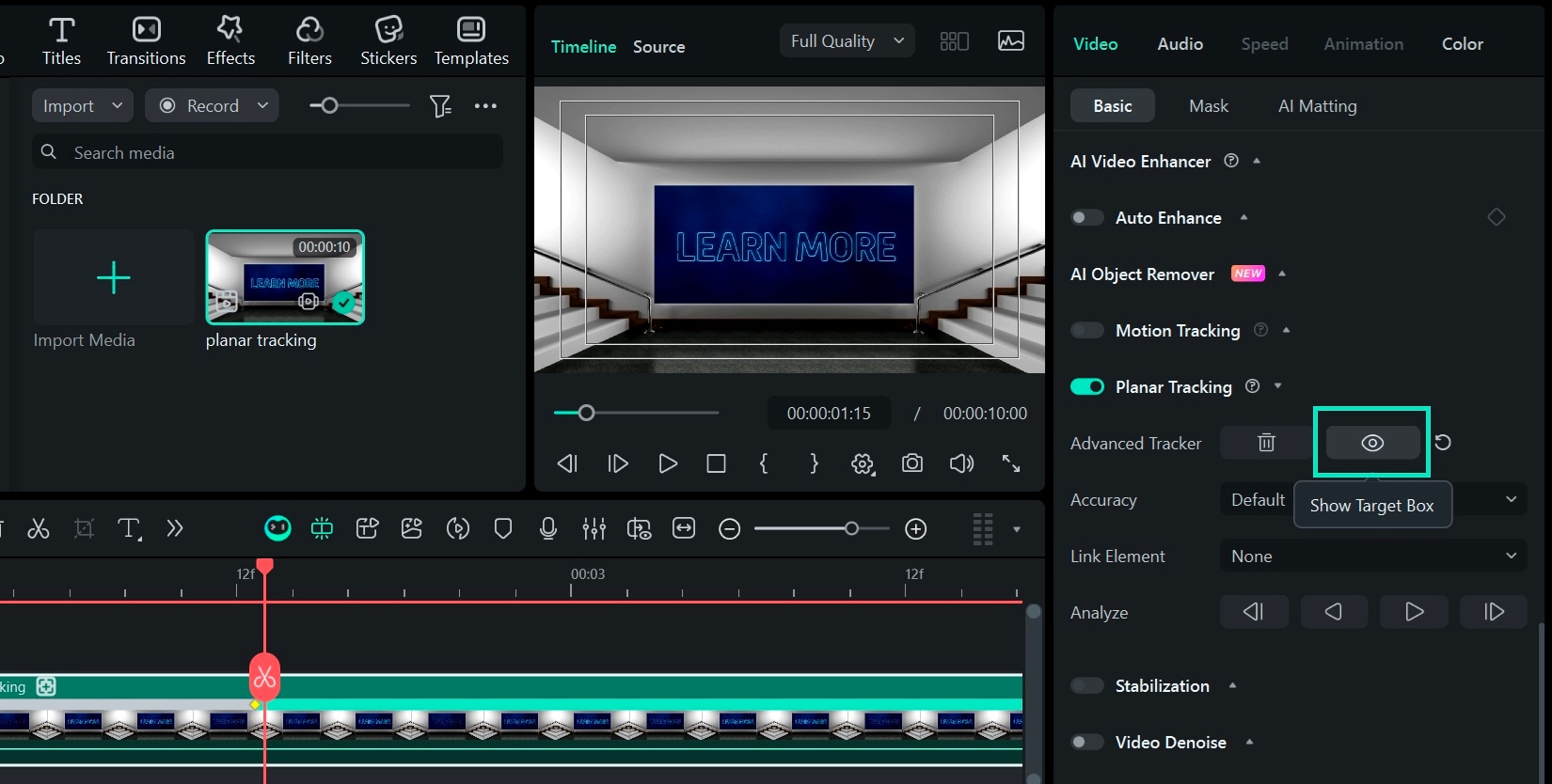Turn on the Auto Enhance switch
Viewport: 1552px width, 784px height.
pos(1087,217)
